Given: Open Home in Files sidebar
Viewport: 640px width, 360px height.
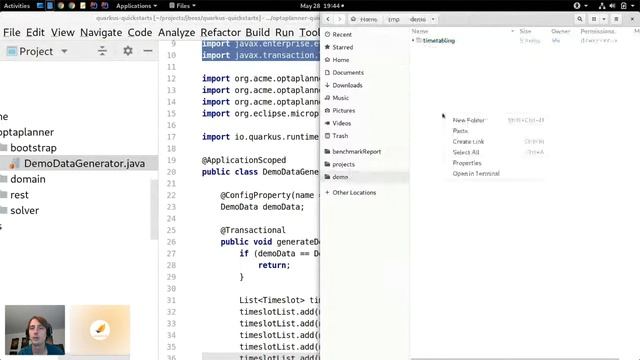Looking at the screenshot, I should tap(340, 60).
